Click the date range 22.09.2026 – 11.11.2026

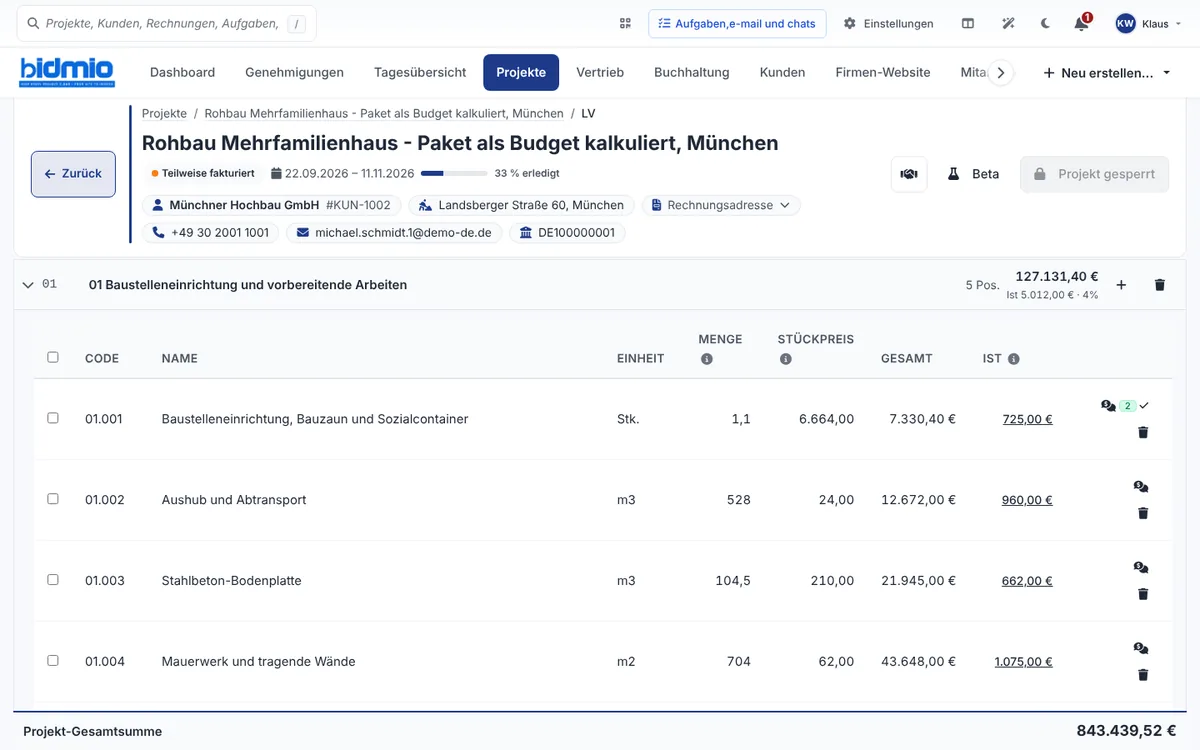coord(343,173)
